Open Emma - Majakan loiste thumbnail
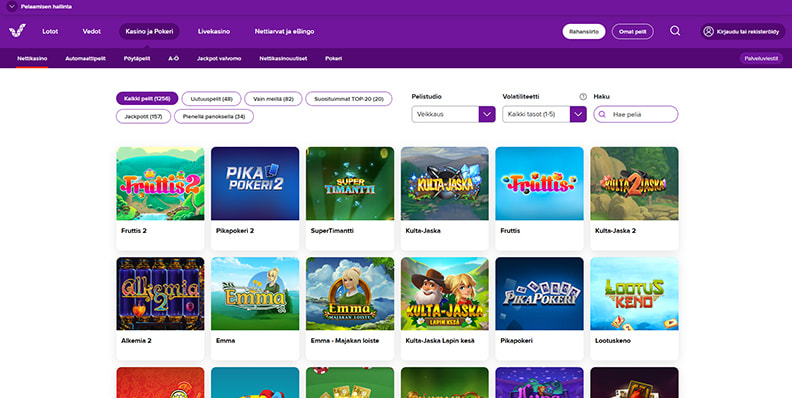The image size is (792, 398). pyautogui.click(x=350, y=294)
